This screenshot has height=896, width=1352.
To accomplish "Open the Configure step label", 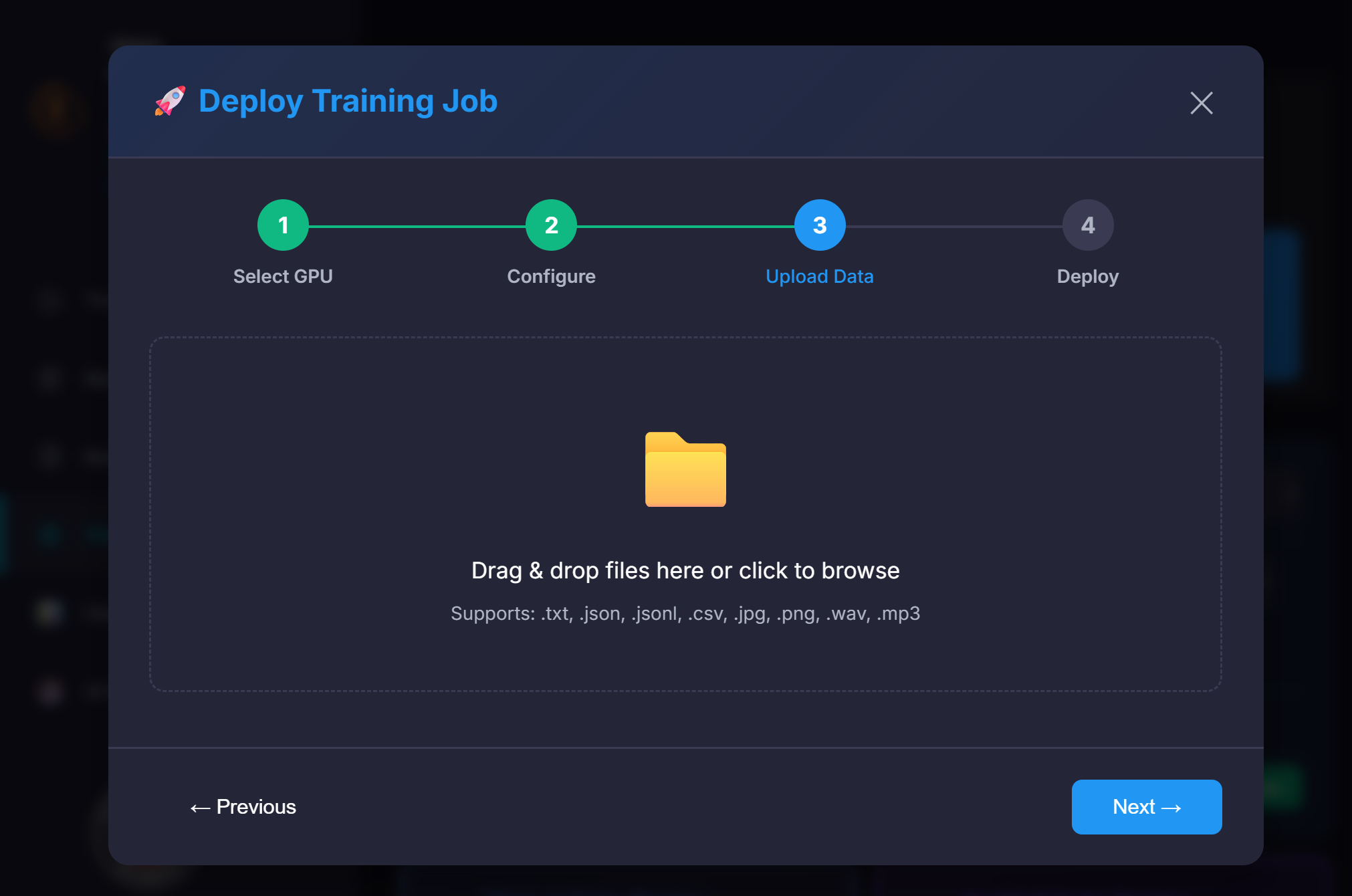I will pyautogui.click(x=551, y=276).
